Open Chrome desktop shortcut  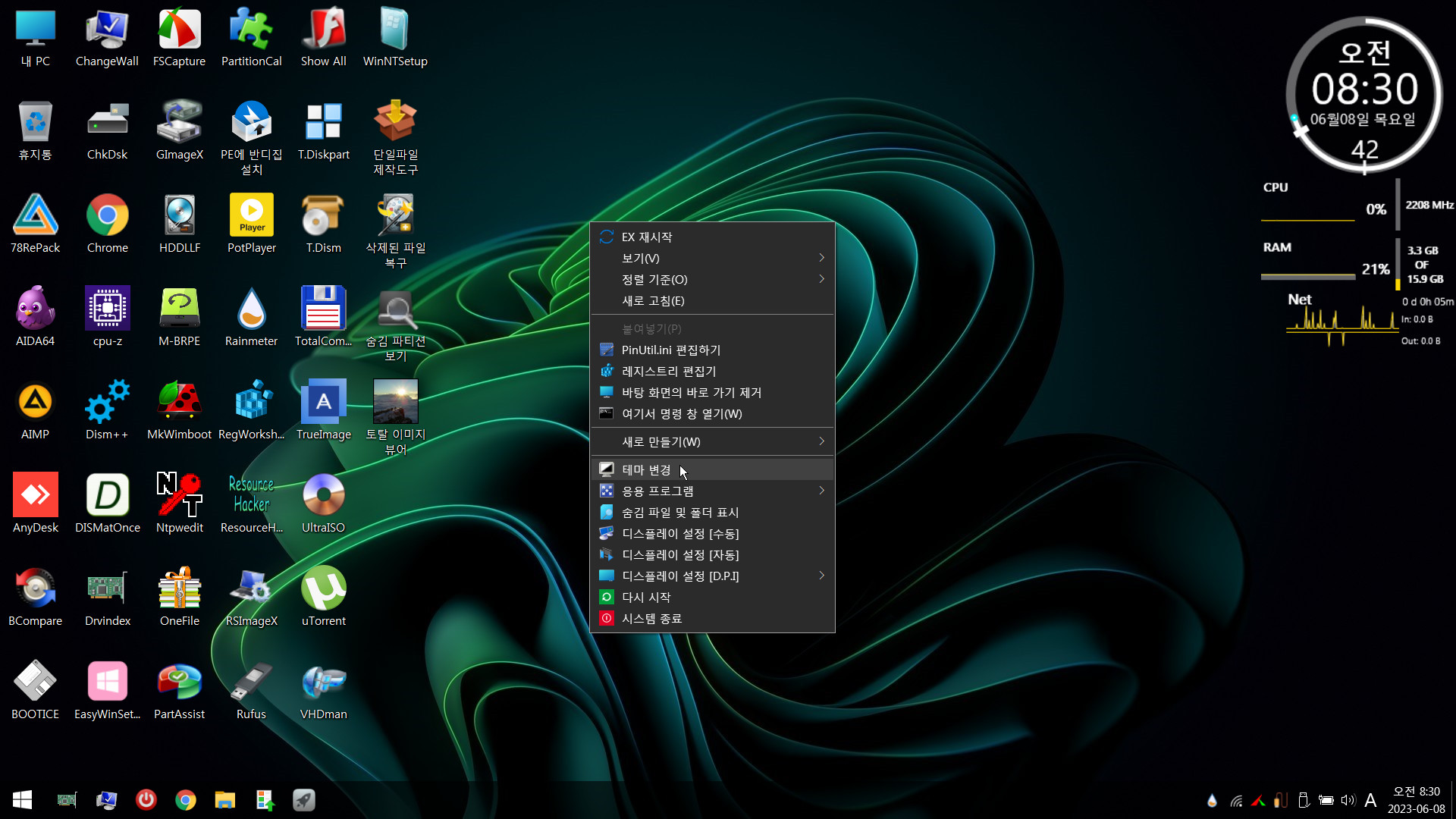107,224
